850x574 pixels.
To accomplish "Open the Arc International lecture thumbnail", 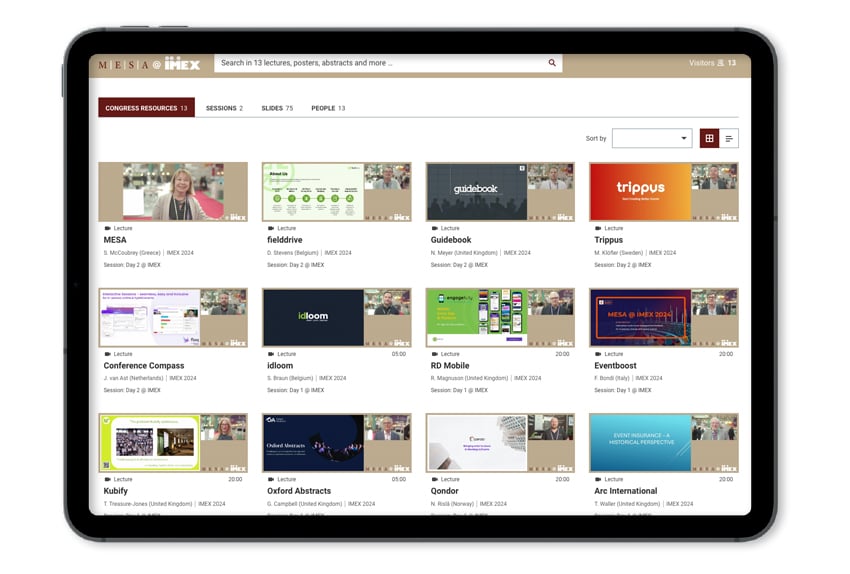I will tap(664, 442).
